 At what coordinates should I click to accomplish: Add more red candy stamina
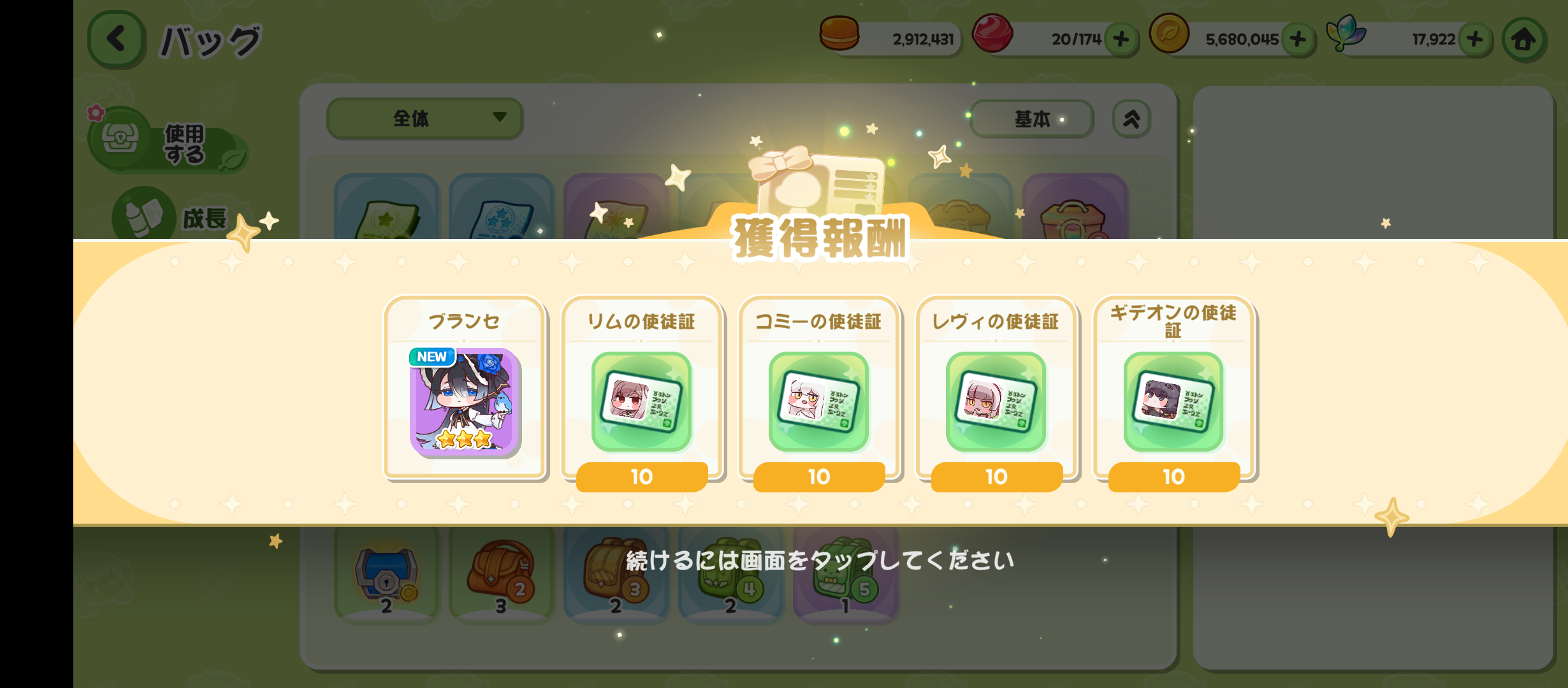coord(1121,39)
